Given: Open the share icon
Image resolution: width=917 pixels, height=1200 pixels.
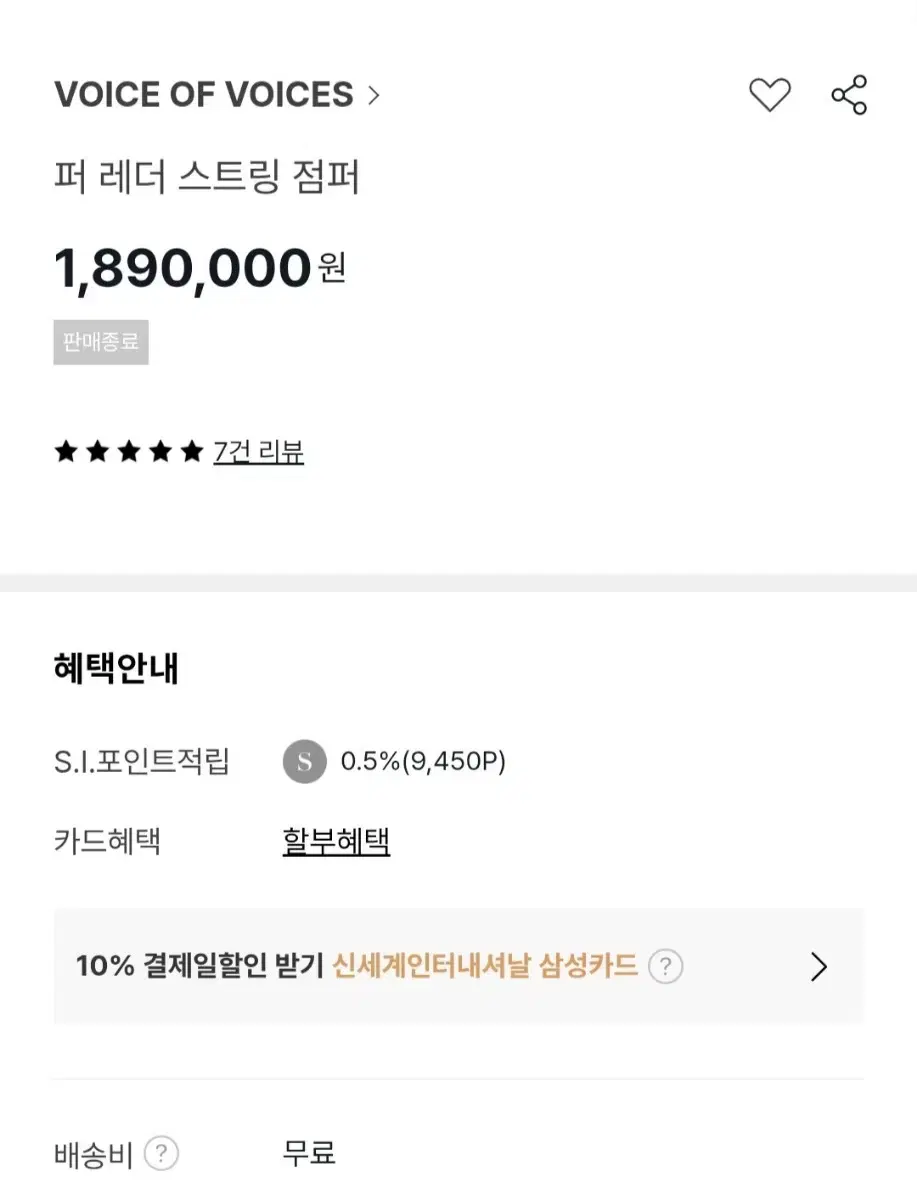Looking at the screenshot, I should tap(849, 95).
